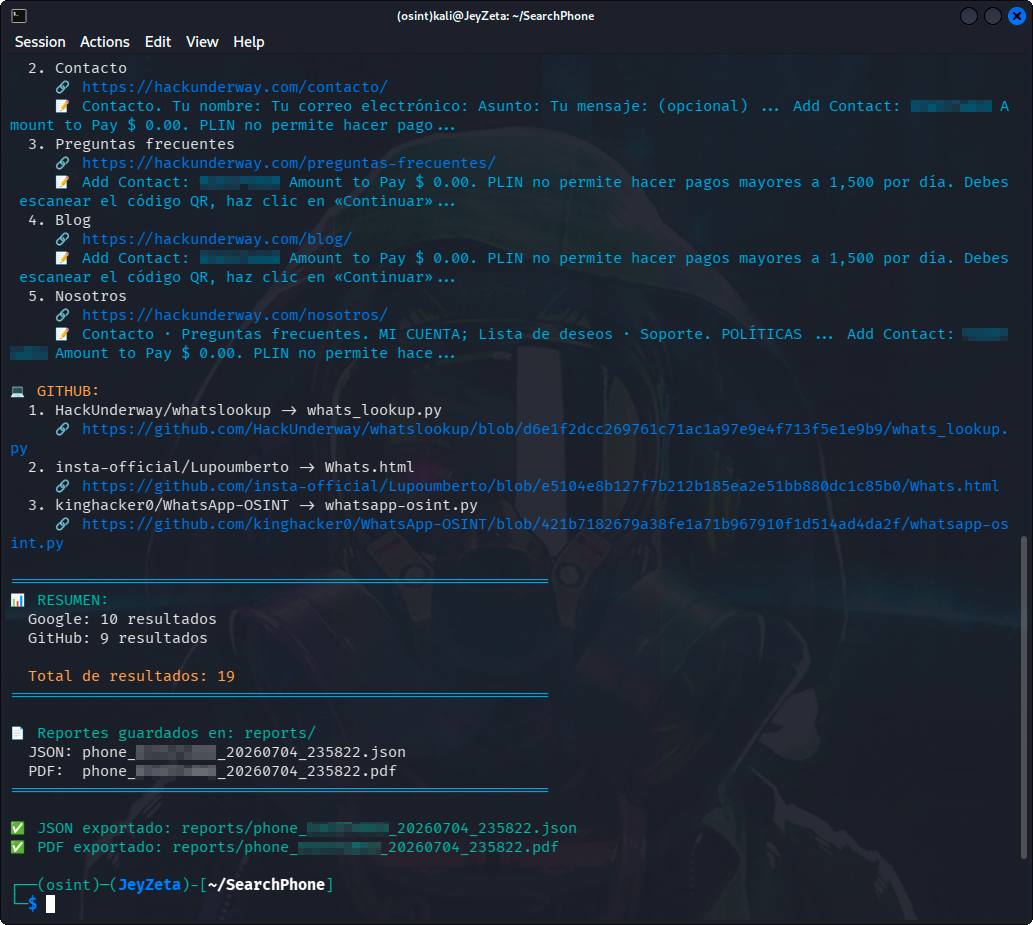Click 'Total de resultados: 19' line
This screenshot has width=1033, height=925.
[x=131, y=676]
